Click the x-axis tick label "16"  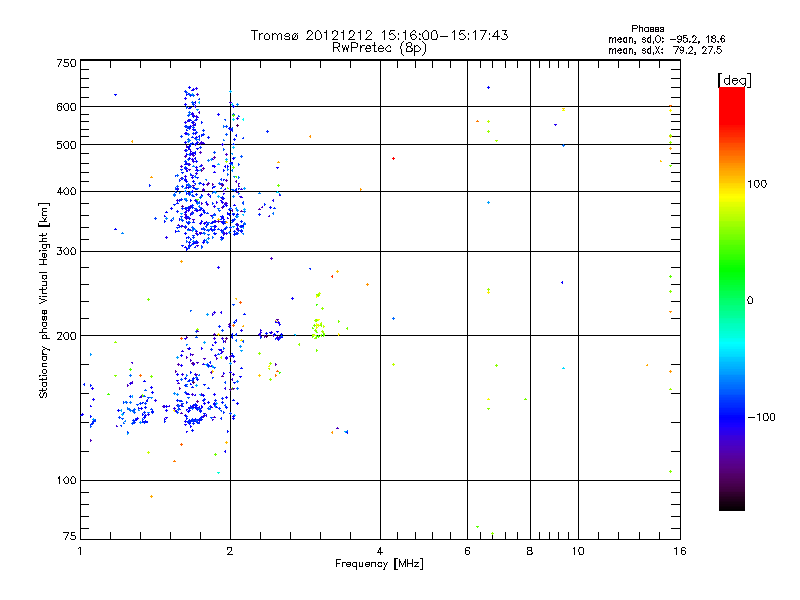coord(680,551)
